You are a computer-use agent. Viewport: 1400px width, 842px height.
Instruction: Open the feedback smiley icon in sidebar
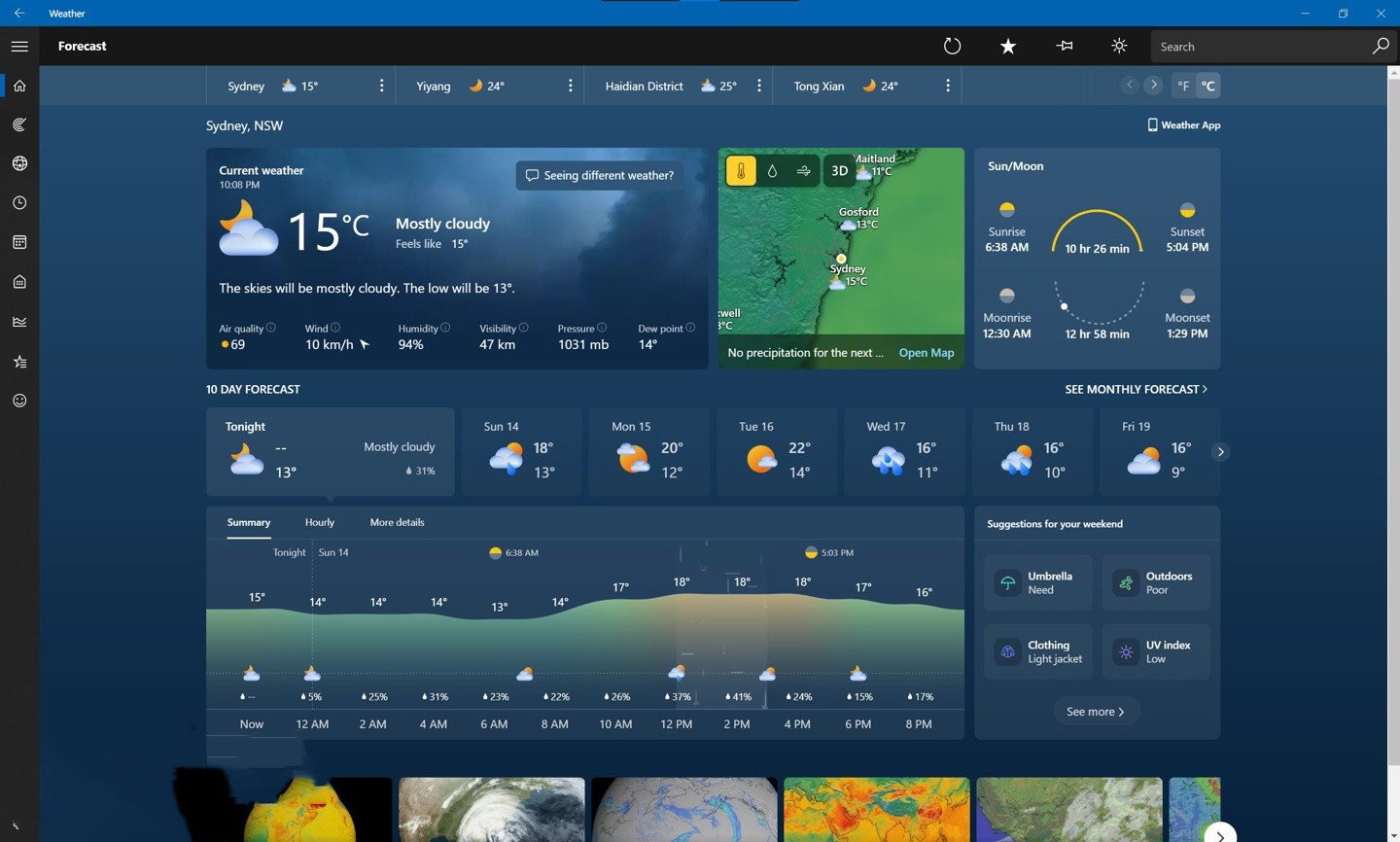[19, 401]
